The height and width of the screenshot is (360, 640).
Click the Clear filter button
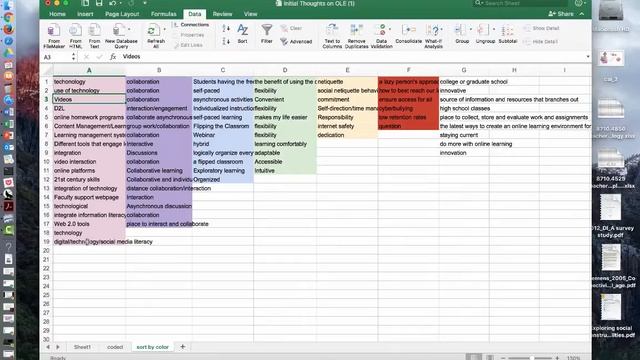[x=291, y=28]
